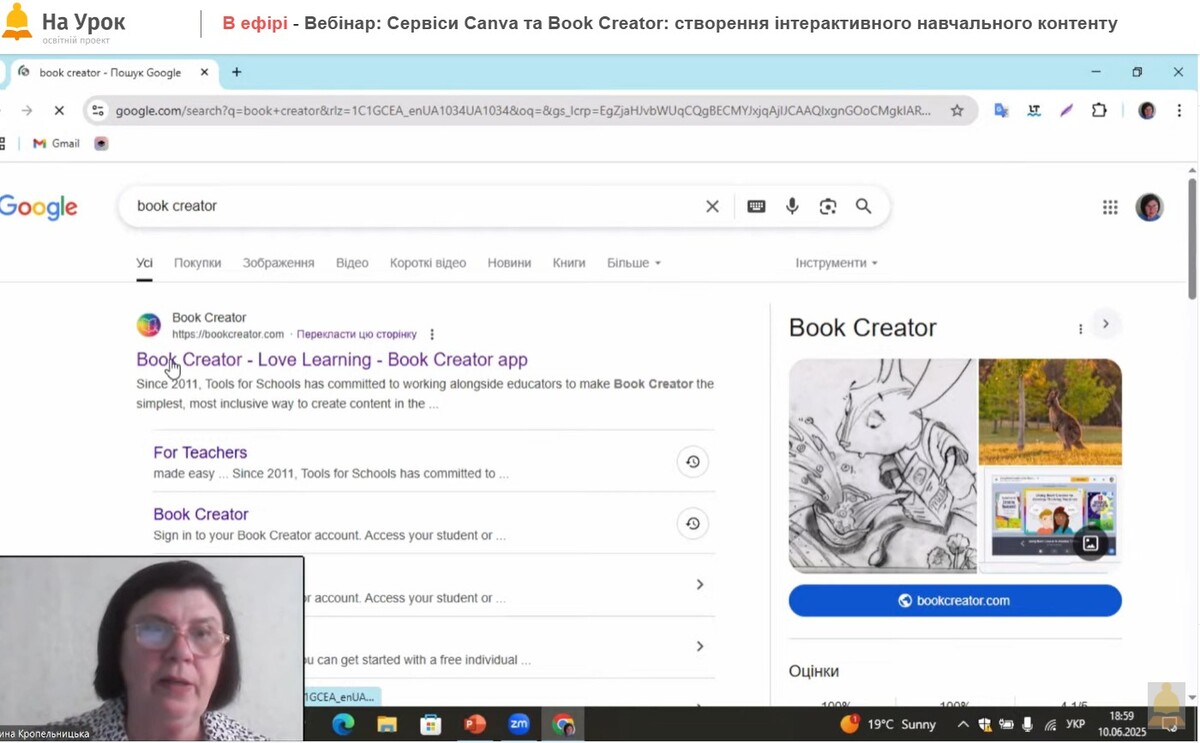Open Zoom from the taskbar
The height and width of the screenshot is (743, 1200).
[x=519, y=725]
